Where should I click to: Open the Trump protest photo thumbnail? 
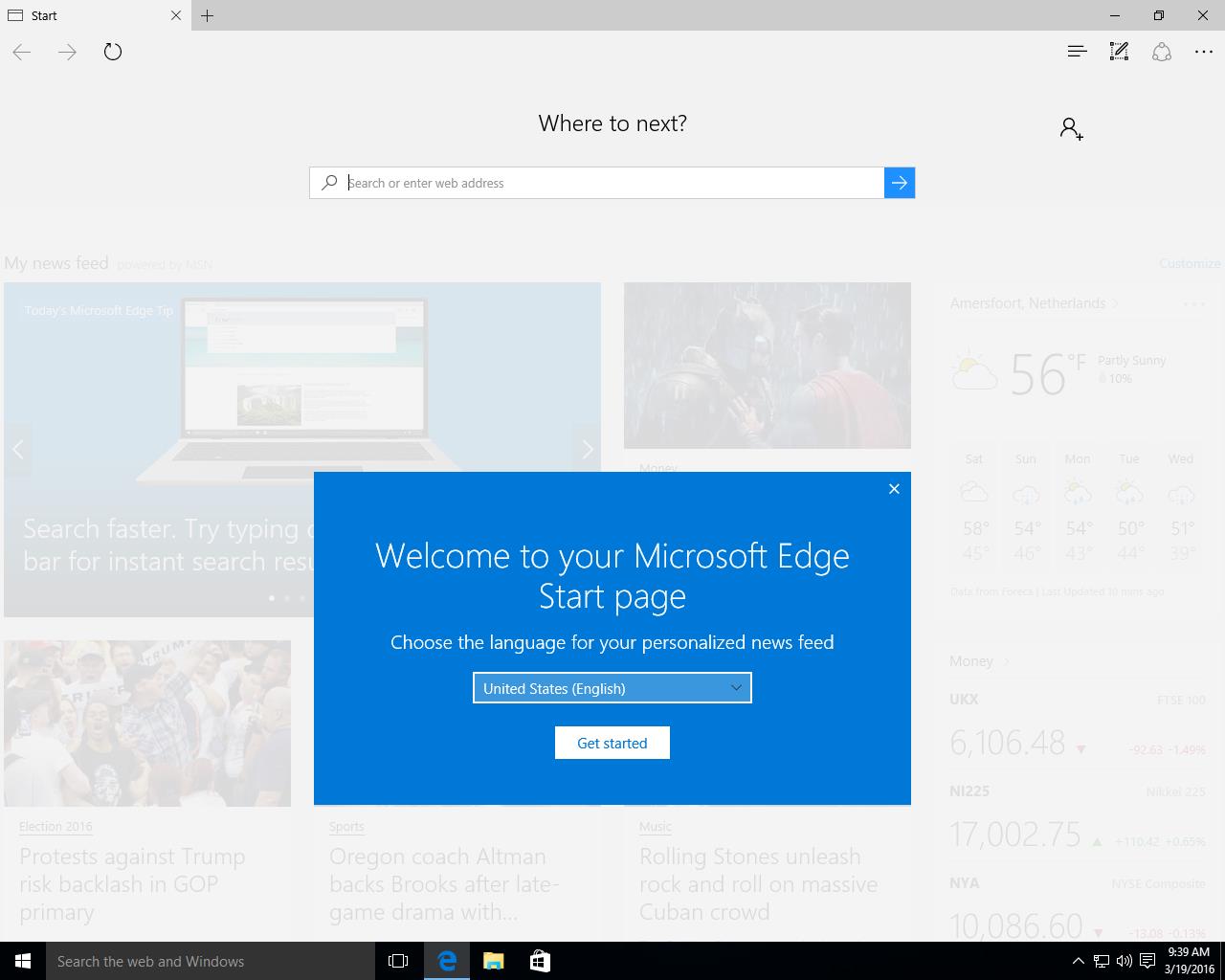147,724
